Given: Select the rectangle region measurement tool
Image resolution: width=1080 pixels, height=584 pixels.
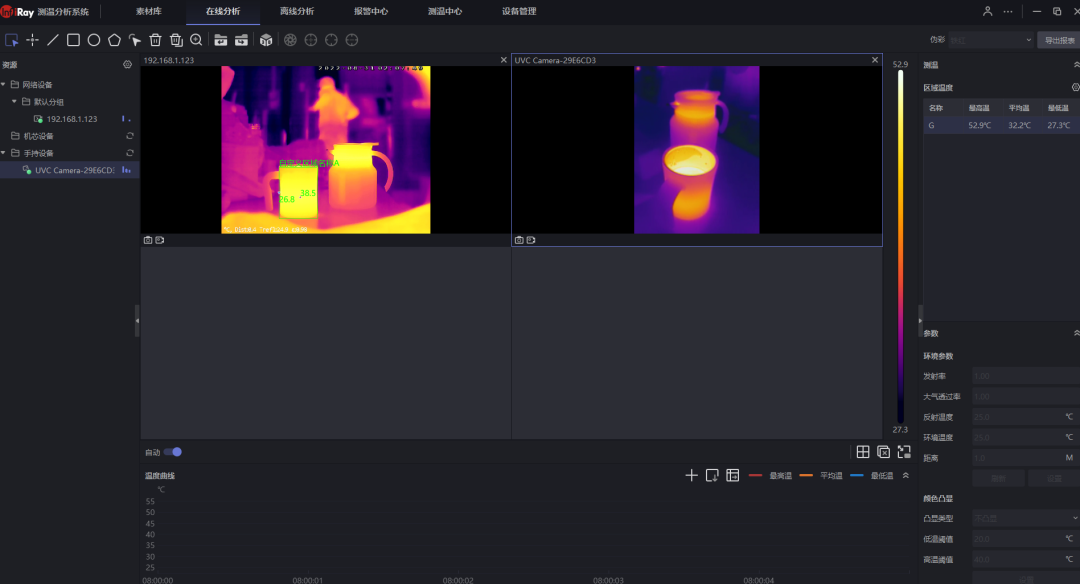Looking at the screenshot, I should coord(73,40).
